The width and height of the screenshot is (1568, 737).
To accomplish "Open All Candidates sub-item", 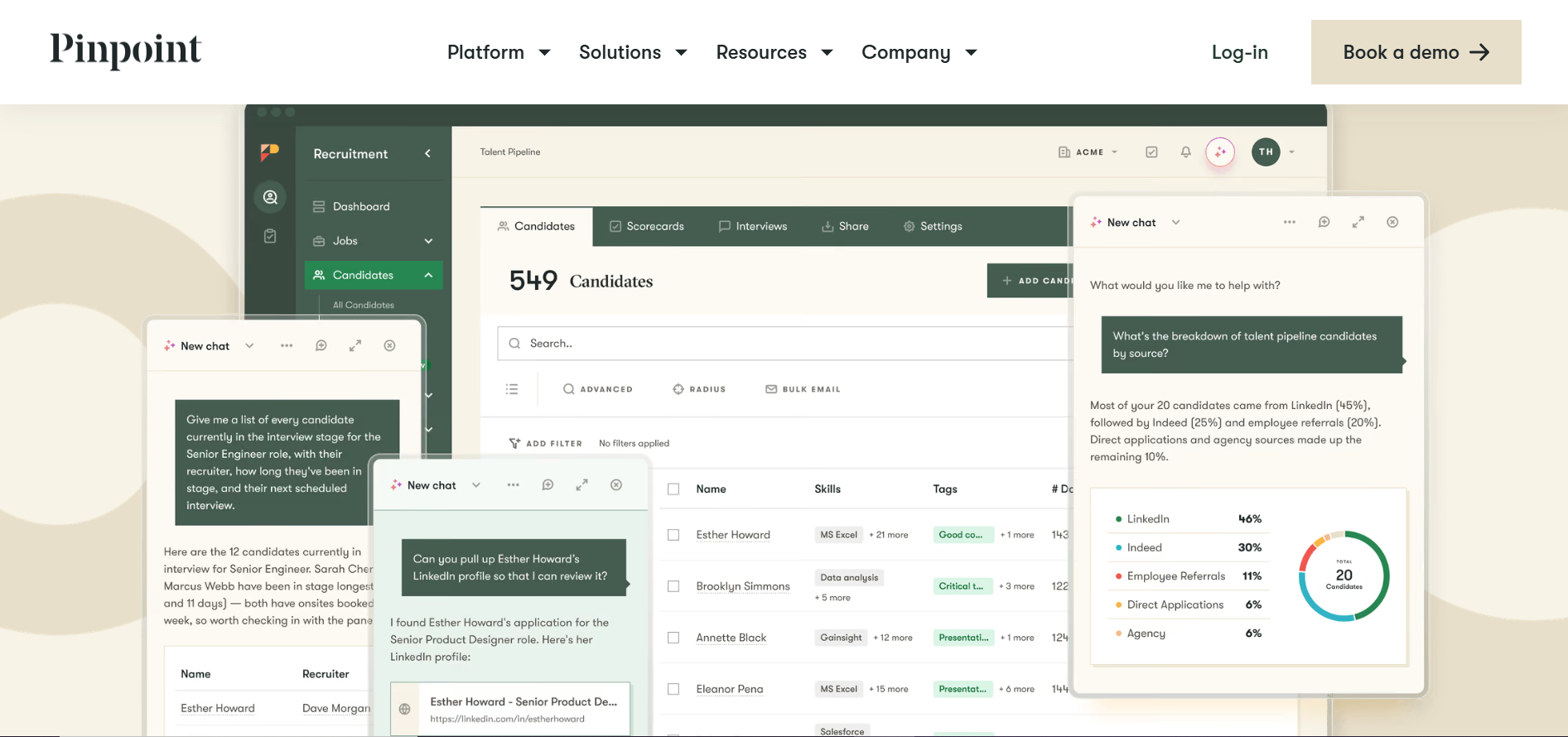I will [364, 305].
